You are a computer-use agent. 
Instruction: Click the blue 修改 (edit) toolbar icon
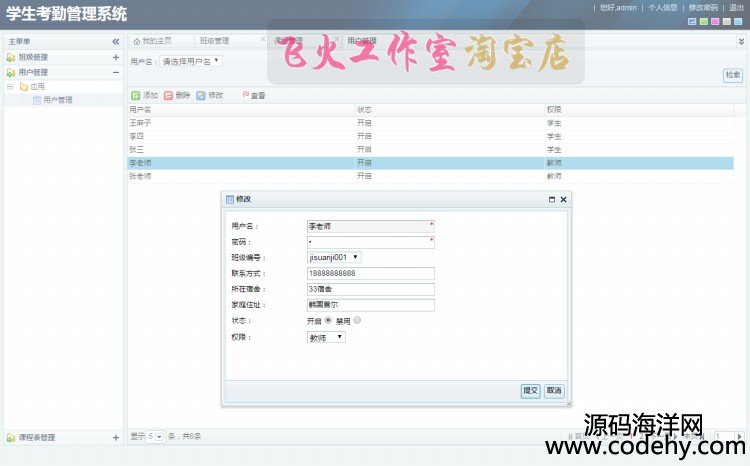coord(201,96)
